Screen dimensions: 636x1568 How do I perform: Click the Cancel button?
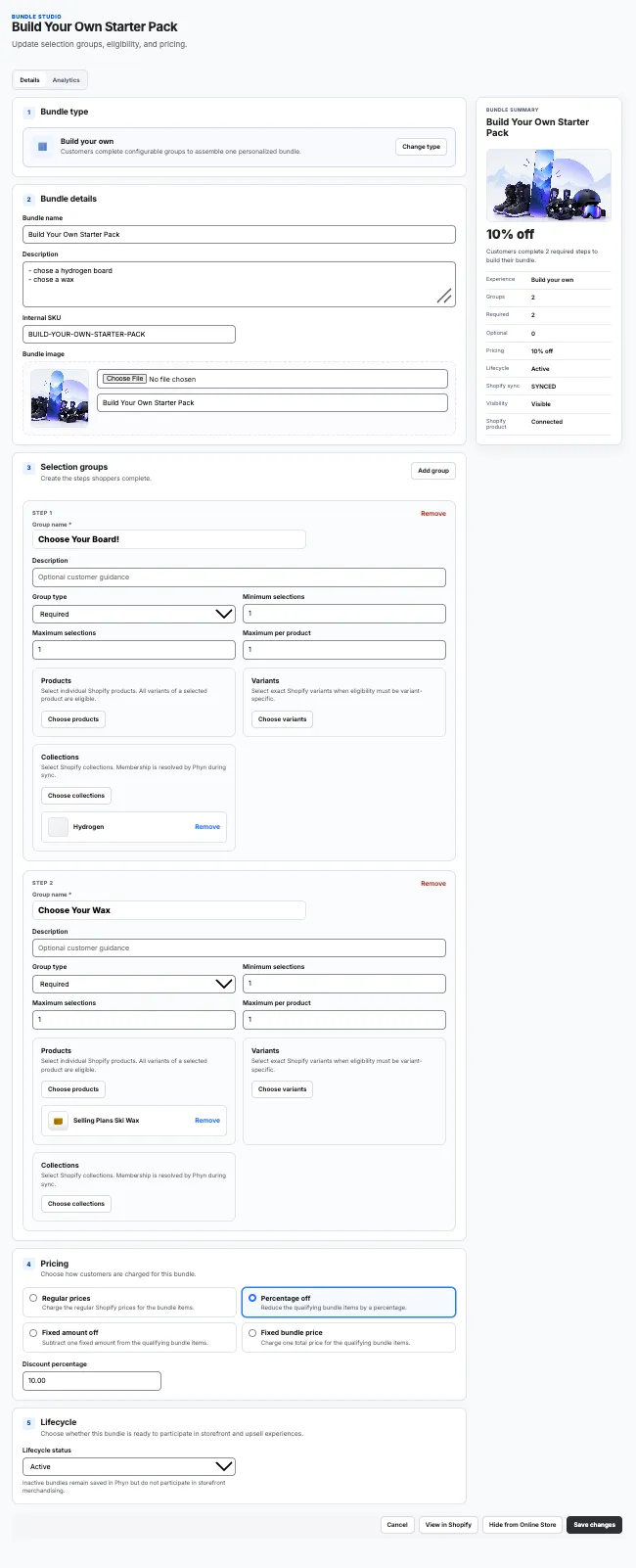coord(397,1525)
